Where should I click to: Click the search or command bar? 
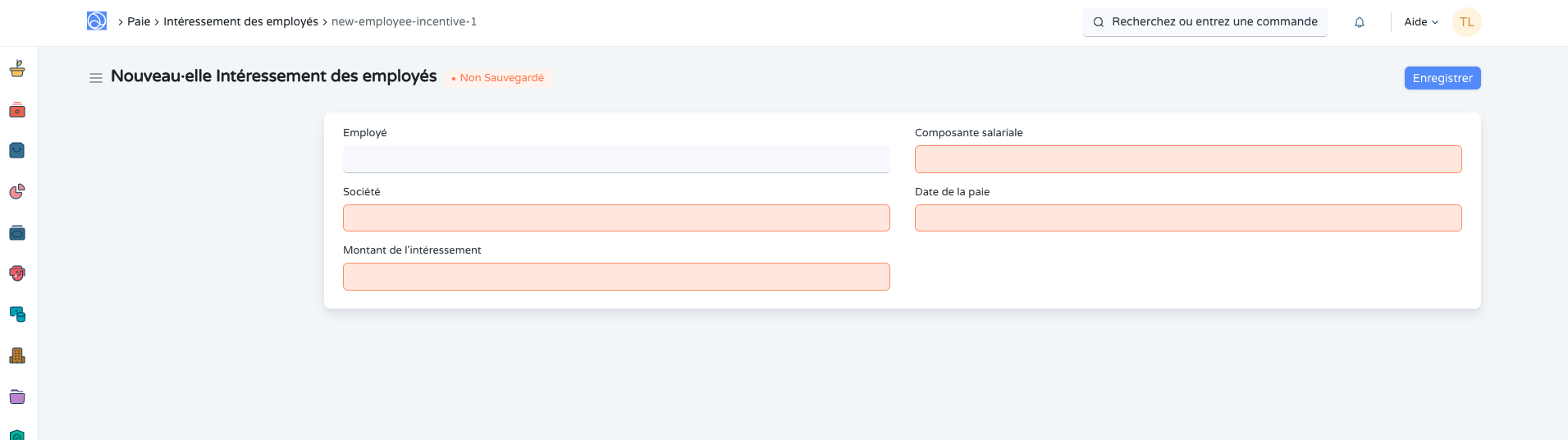1205,22
